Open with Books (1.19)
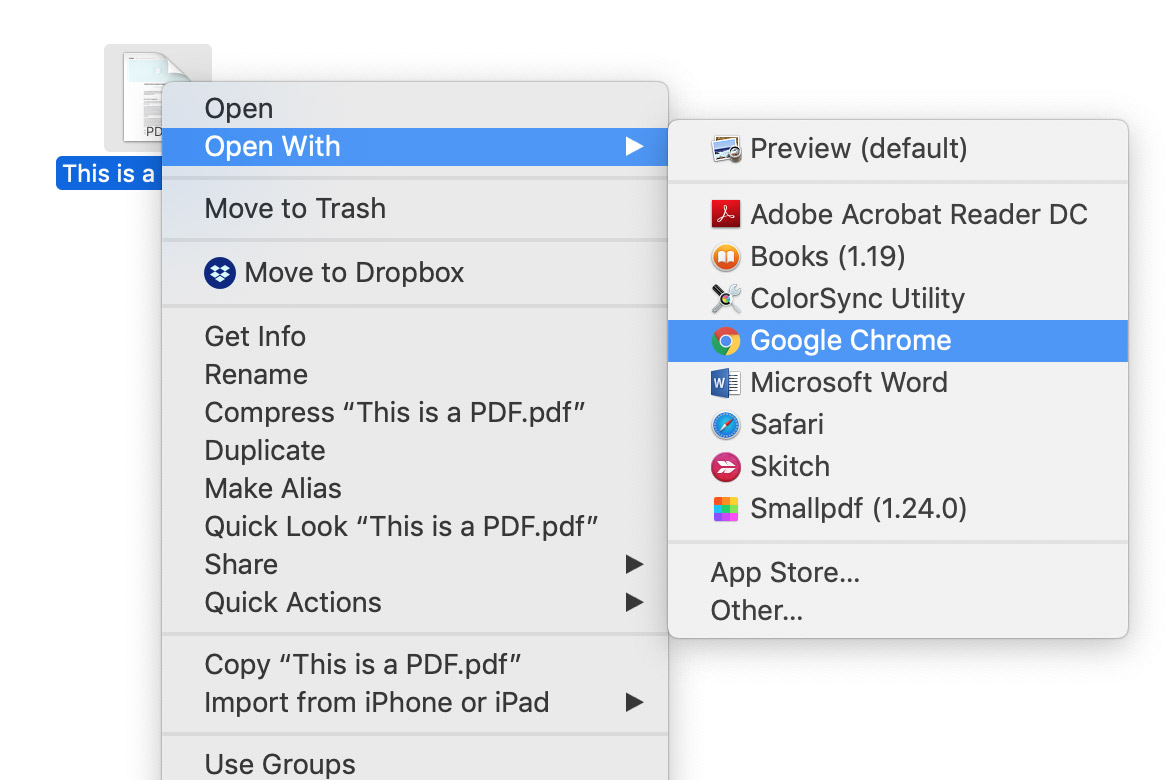The height and width of the screenshot is (780, 1170). point(898,257)
